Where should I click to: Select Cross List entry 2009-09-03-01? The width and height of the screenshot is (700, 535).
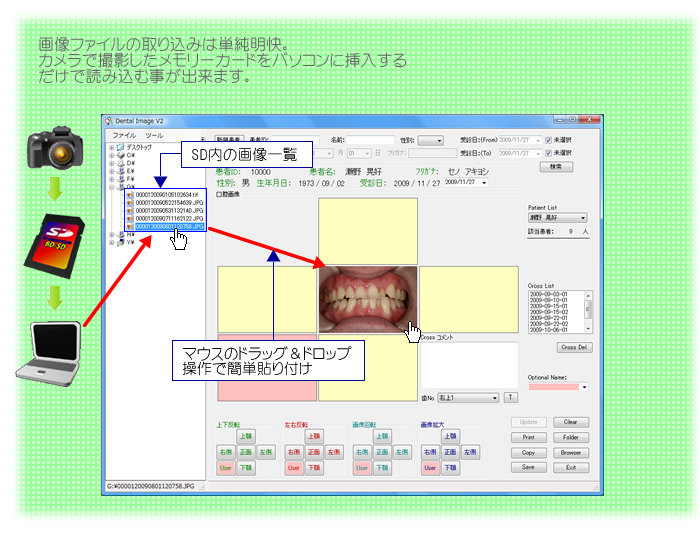pos(549,295)
